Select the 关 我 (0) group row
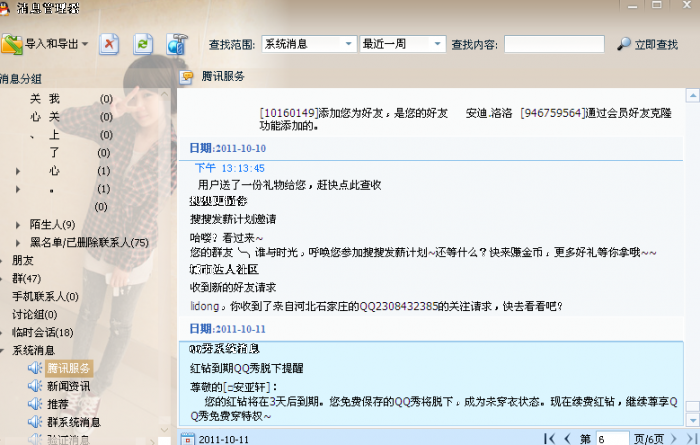 click(71, 99)
